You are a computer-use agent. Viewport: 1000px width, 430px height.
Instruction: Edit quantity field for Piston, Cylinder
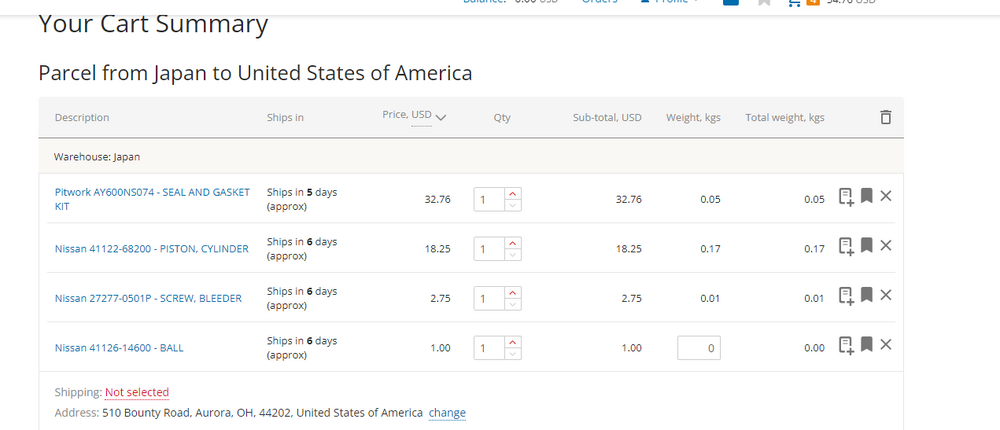point(490,249)
